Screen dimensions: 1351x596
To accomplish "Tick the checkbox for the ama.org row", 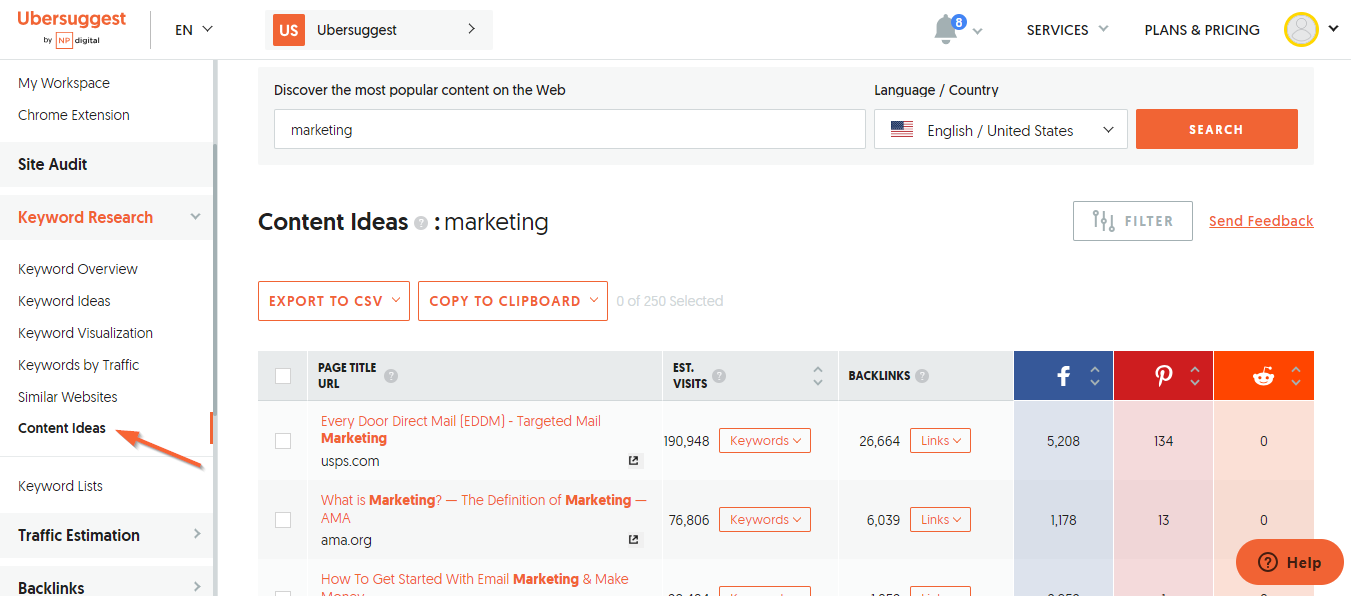I will click(x=283, y=520).
